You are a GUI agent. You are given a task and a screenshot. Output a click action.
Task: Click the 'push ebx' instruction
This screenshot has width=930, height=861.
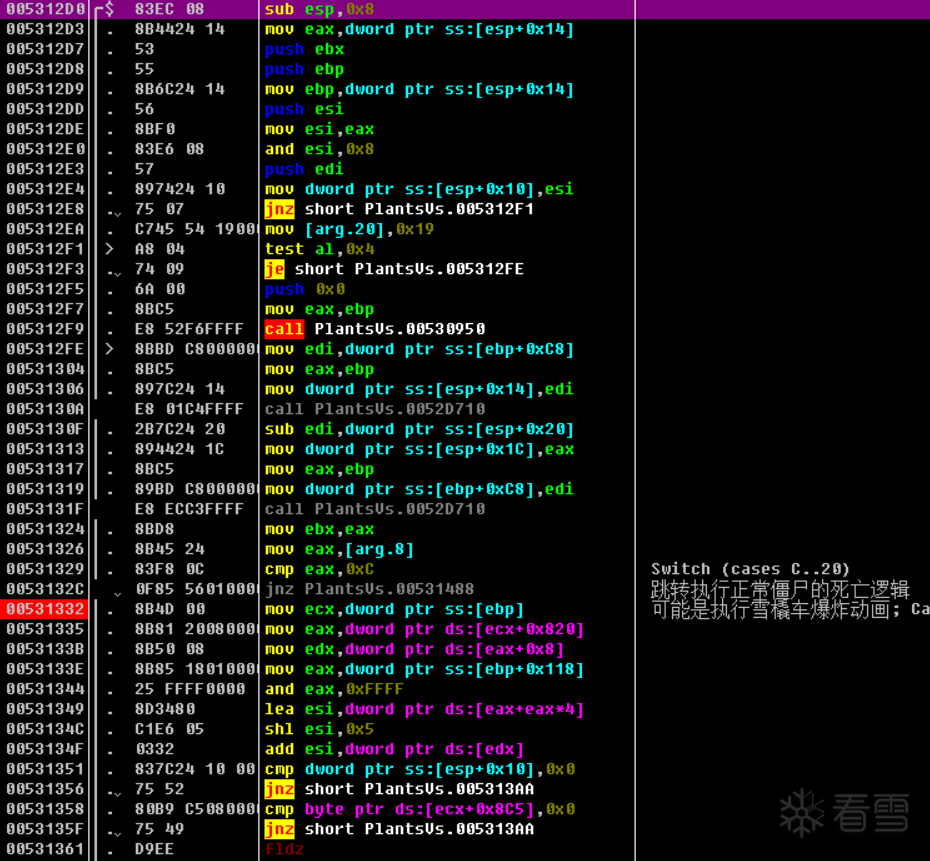pyautogui.click(x=304, y=49)
